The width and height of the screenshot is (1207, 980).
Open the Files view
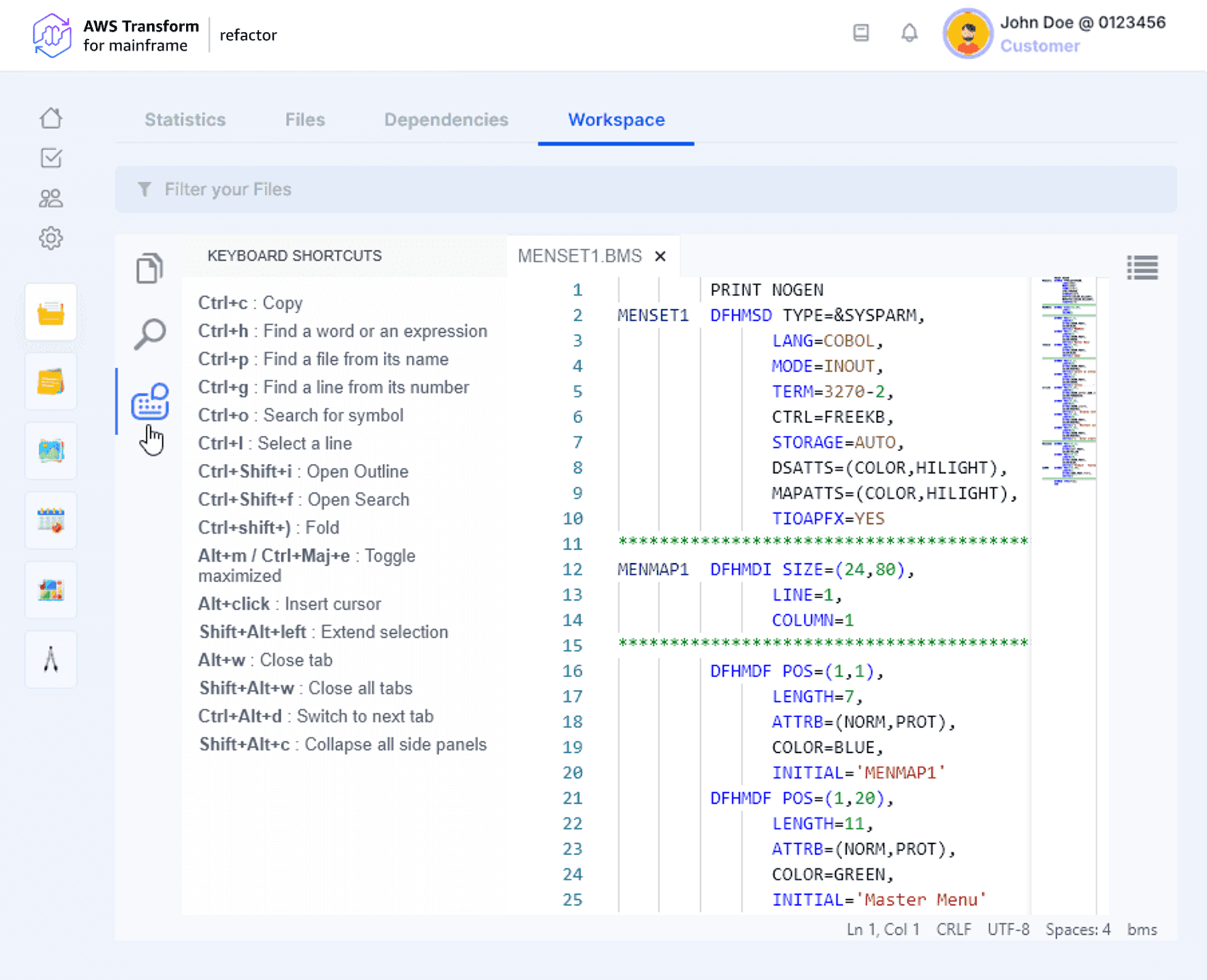coord(305,120)
